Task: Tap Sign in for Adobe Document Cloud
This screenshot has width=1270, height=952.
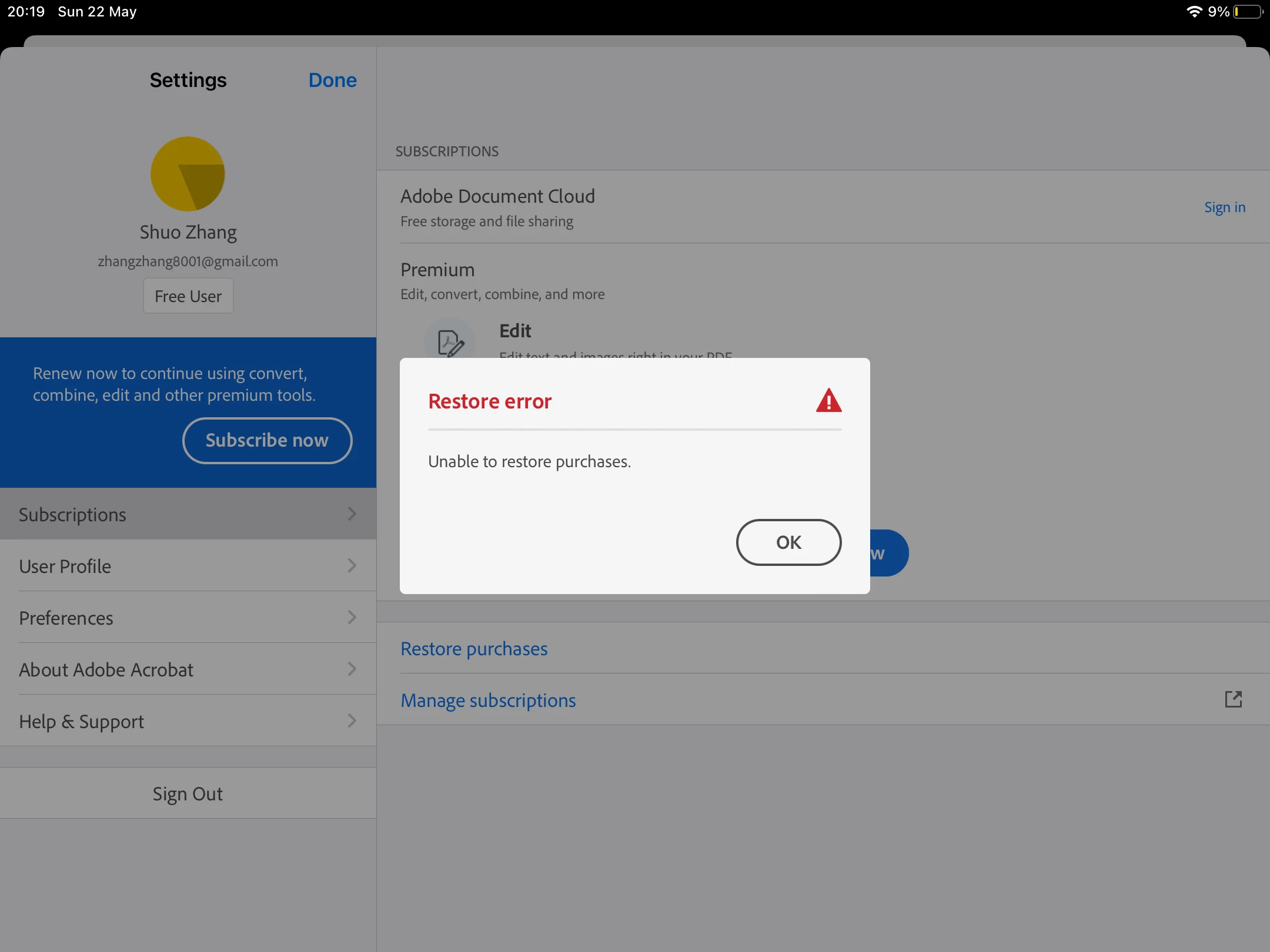Action: click(1224, 207)
